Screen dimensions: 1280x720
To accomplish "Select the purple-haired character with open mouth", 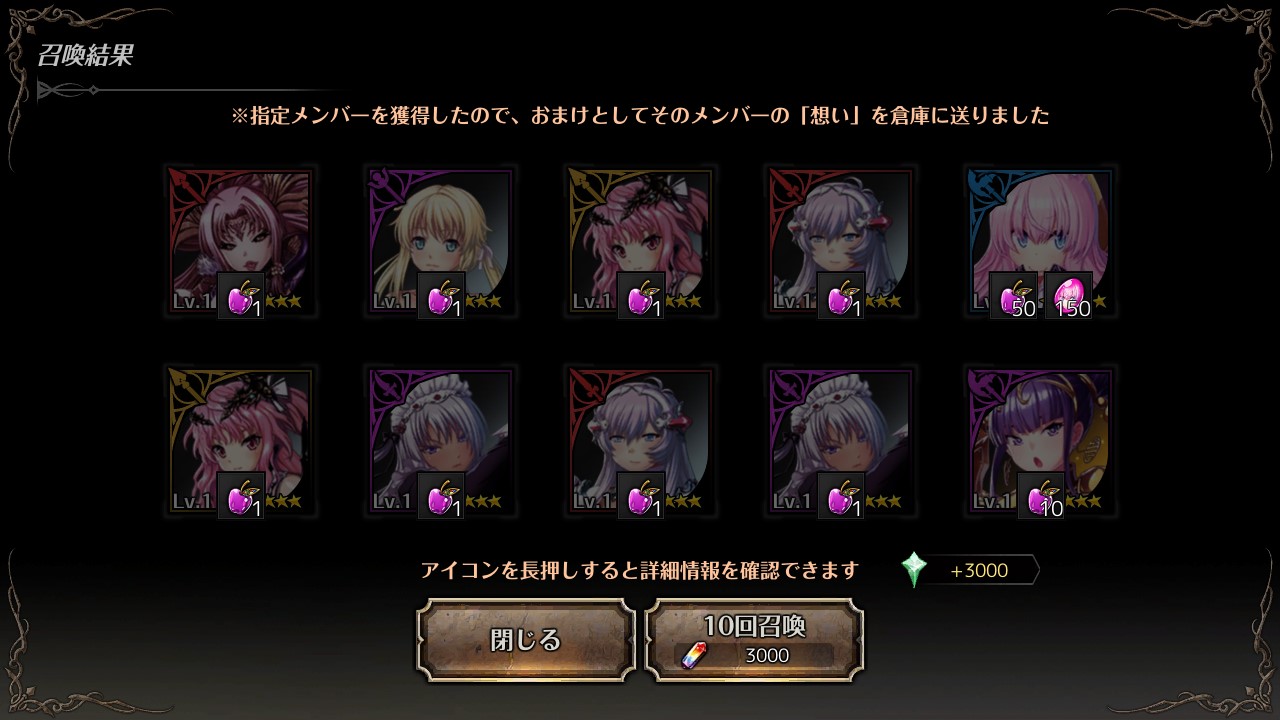I will [1040, 442].
